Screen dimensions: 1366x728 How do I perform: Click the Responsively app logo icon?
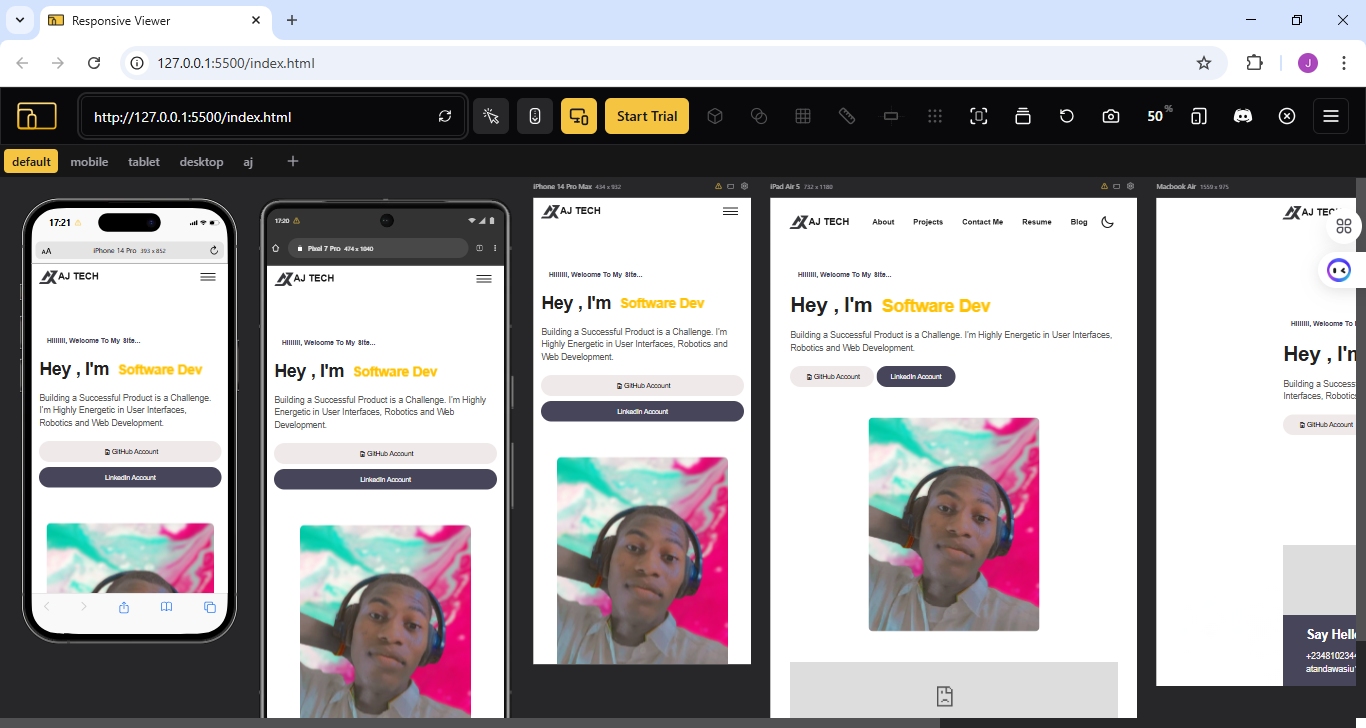coord(37,116)
